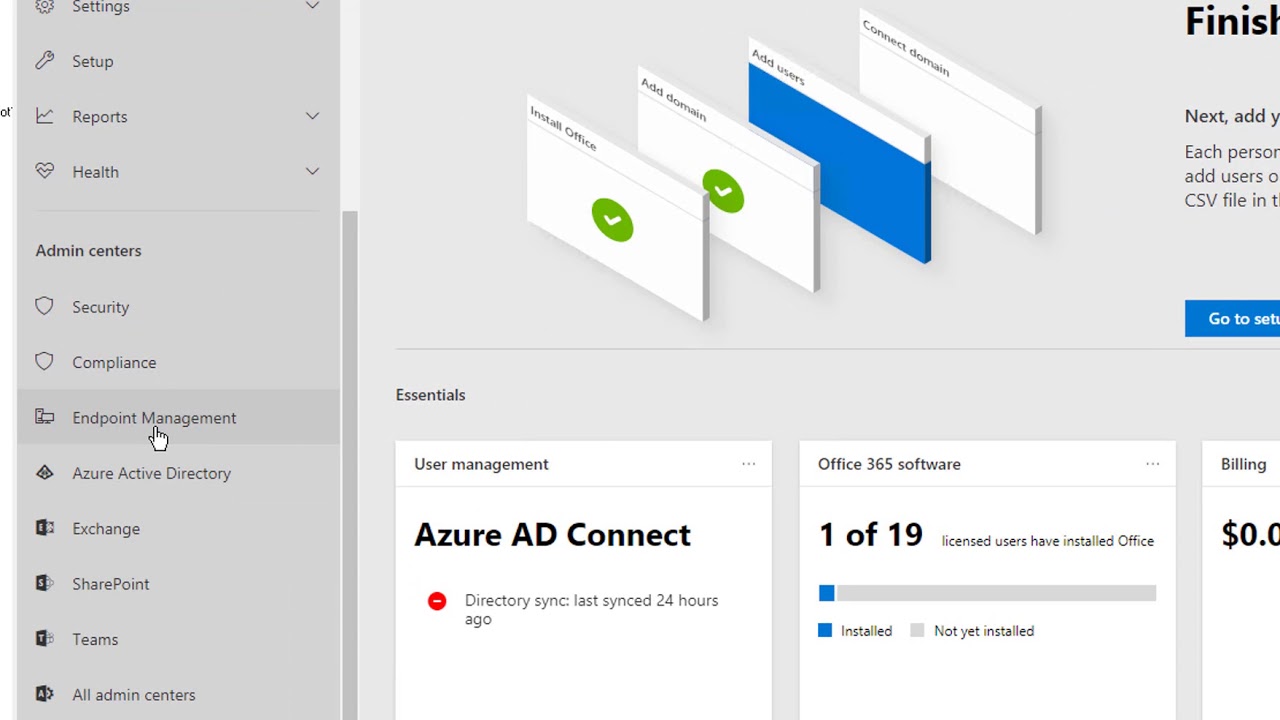This screenshot has width=1280, height=720.
Task: Open the Teams admin center
Action: (x=178, y=639)
